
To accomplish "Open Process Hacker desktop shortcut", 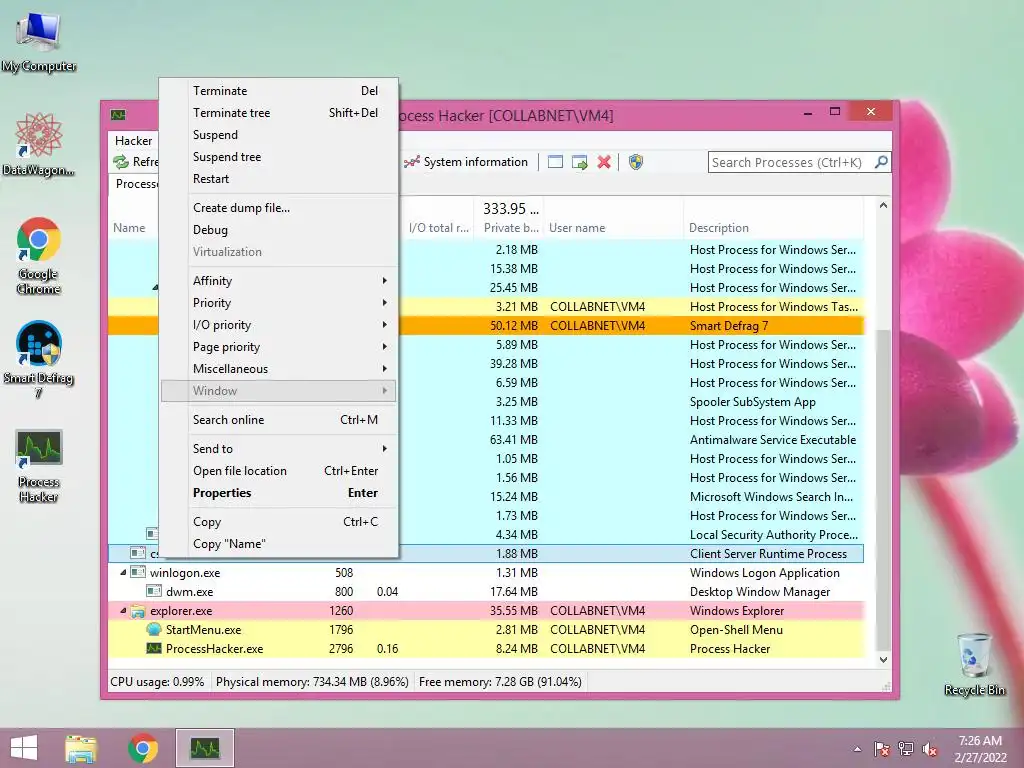I will click(39, 466).
